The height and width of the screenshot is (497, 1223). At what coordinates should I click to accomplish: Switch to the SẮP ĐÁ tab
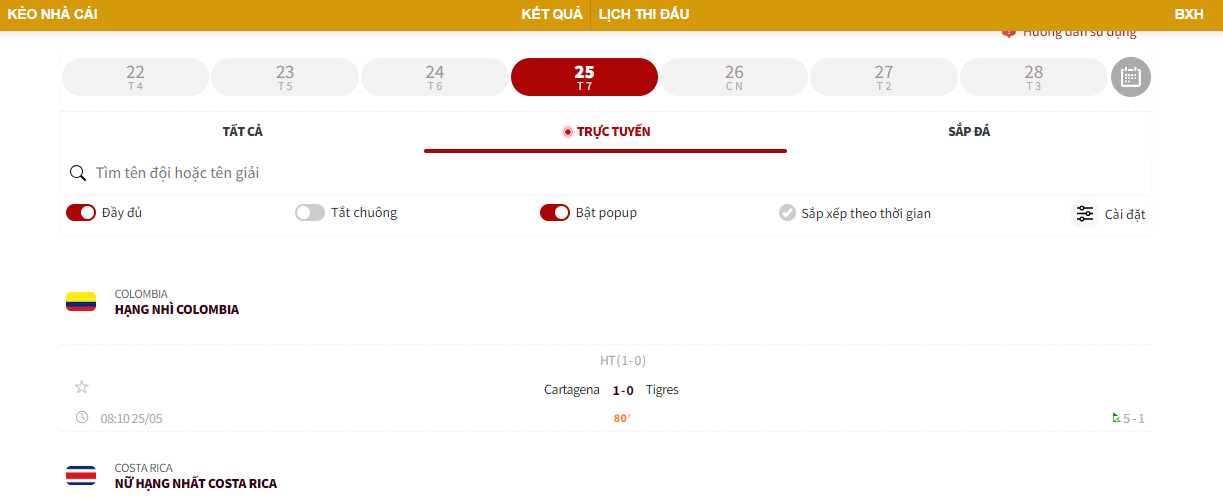pos(968,132)
